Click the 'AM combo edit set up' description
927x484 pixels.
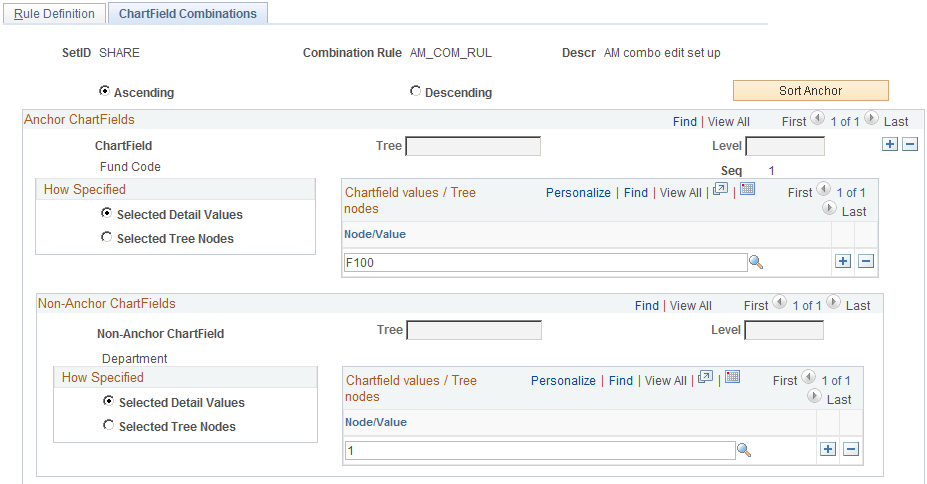(662, 53)
